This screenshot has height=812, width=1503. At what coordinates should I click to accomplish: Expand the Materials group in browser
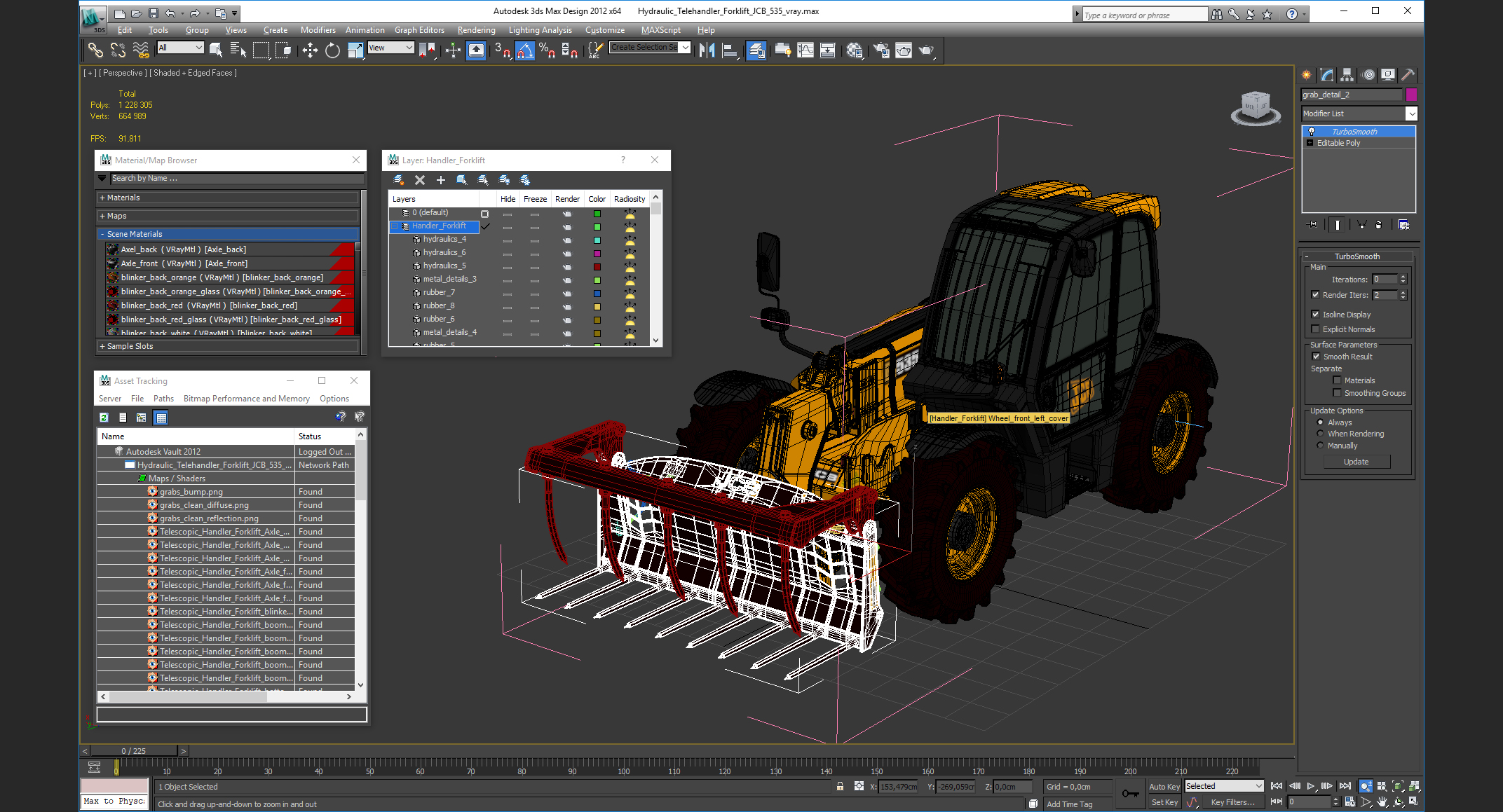click(228, 198)
